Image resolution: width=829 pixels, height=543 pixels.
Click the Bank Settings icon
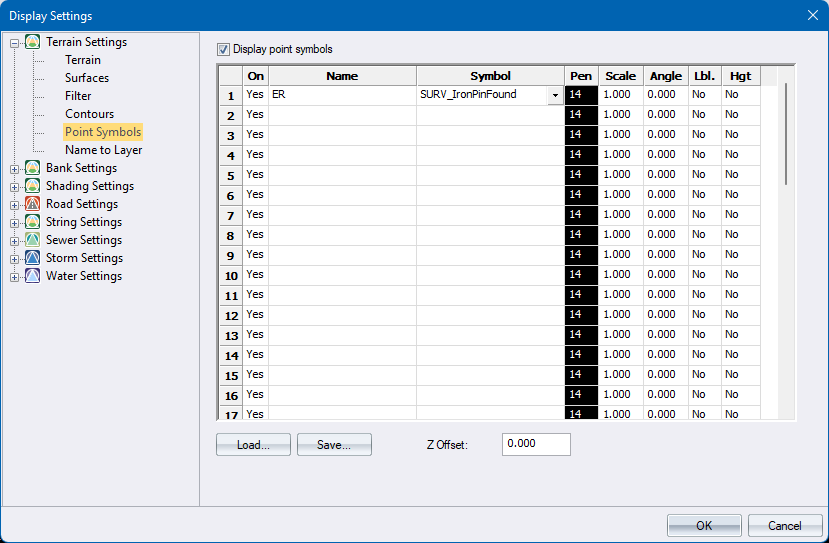33,168
